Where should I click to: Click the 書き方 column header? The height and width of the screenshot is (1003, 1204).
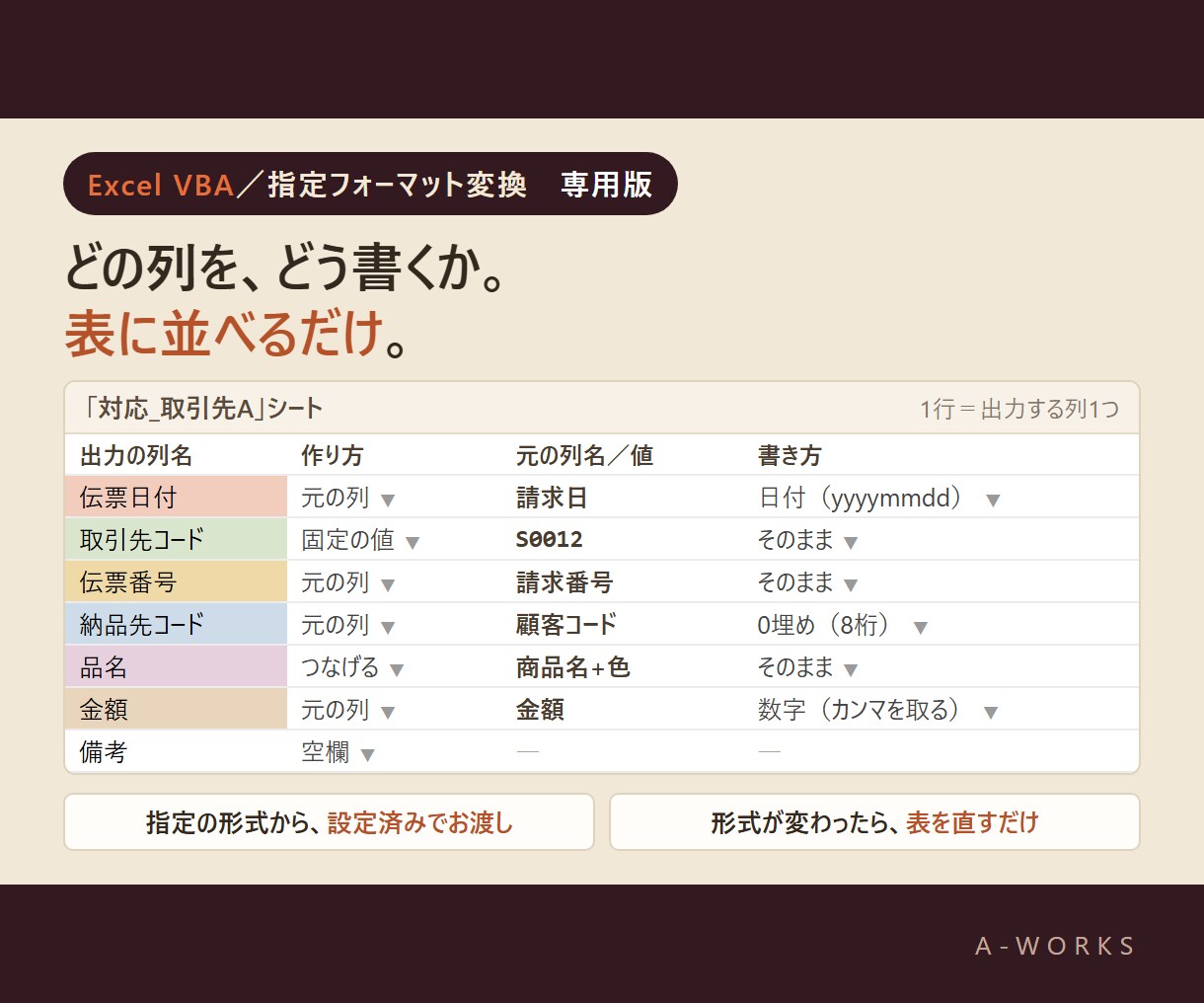coord(790,456)
